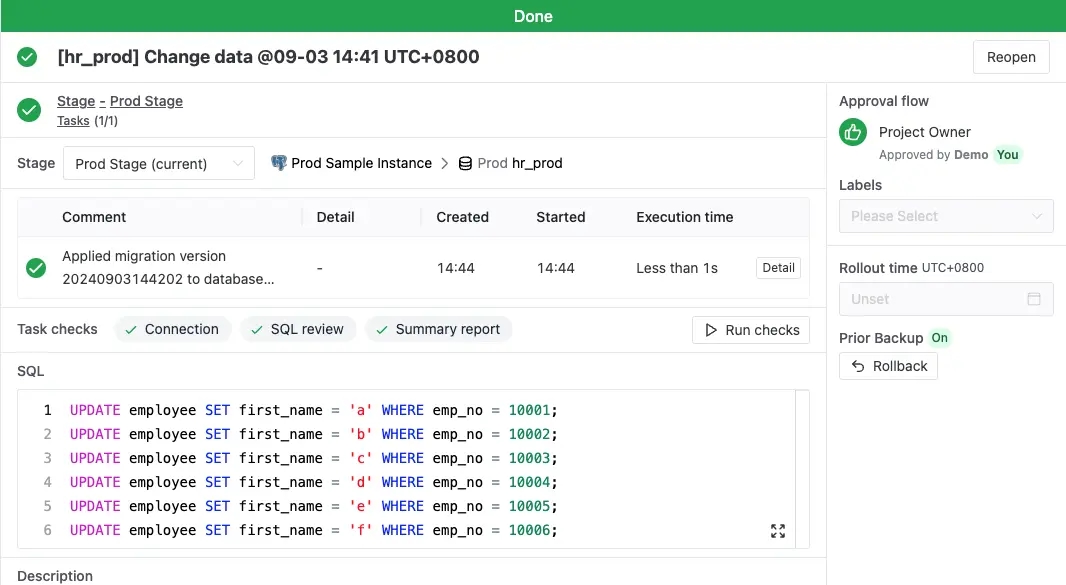Click the Run checks button
This screenshot has height=585, width=1066.
(x=751, y=330)
